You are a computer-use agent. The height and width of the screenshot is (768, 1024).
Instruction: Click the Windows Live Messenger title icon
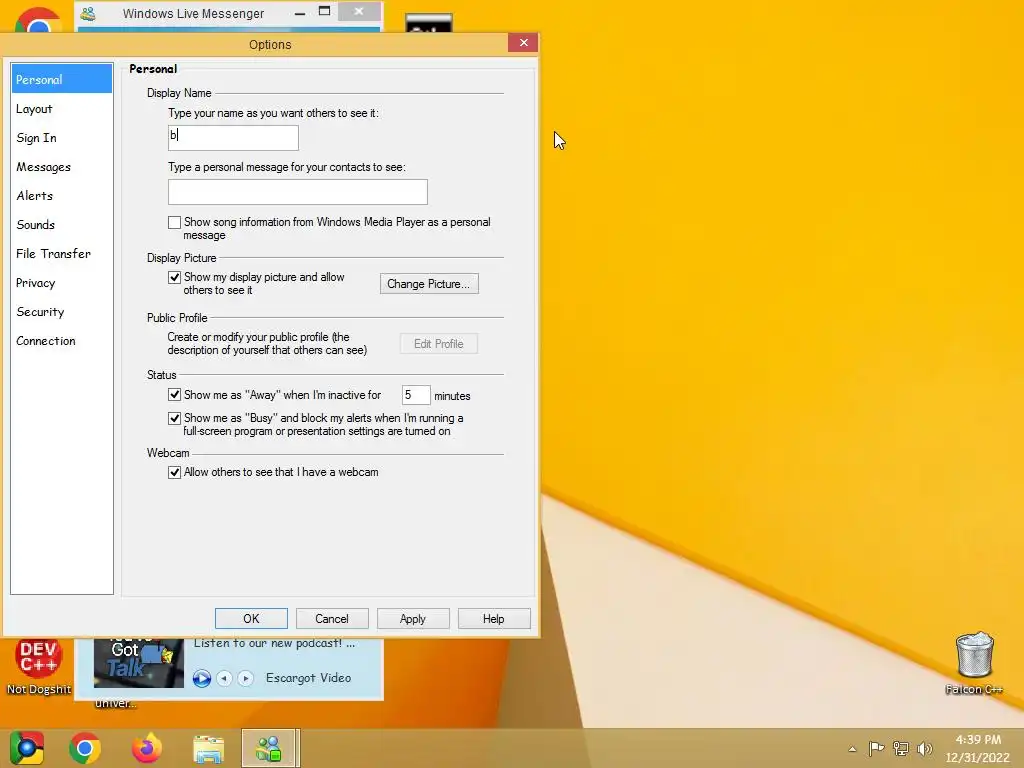click(88, 13)
